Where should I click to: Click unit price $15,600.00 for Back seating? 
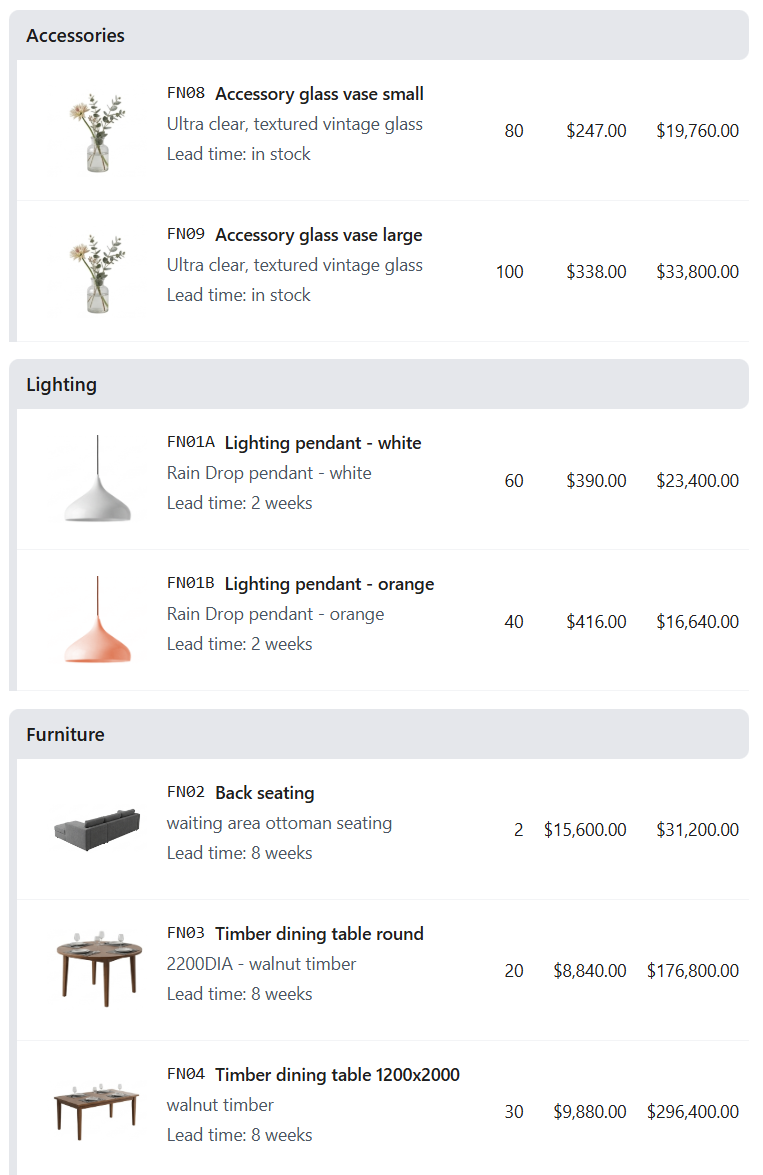pos(585,830)
